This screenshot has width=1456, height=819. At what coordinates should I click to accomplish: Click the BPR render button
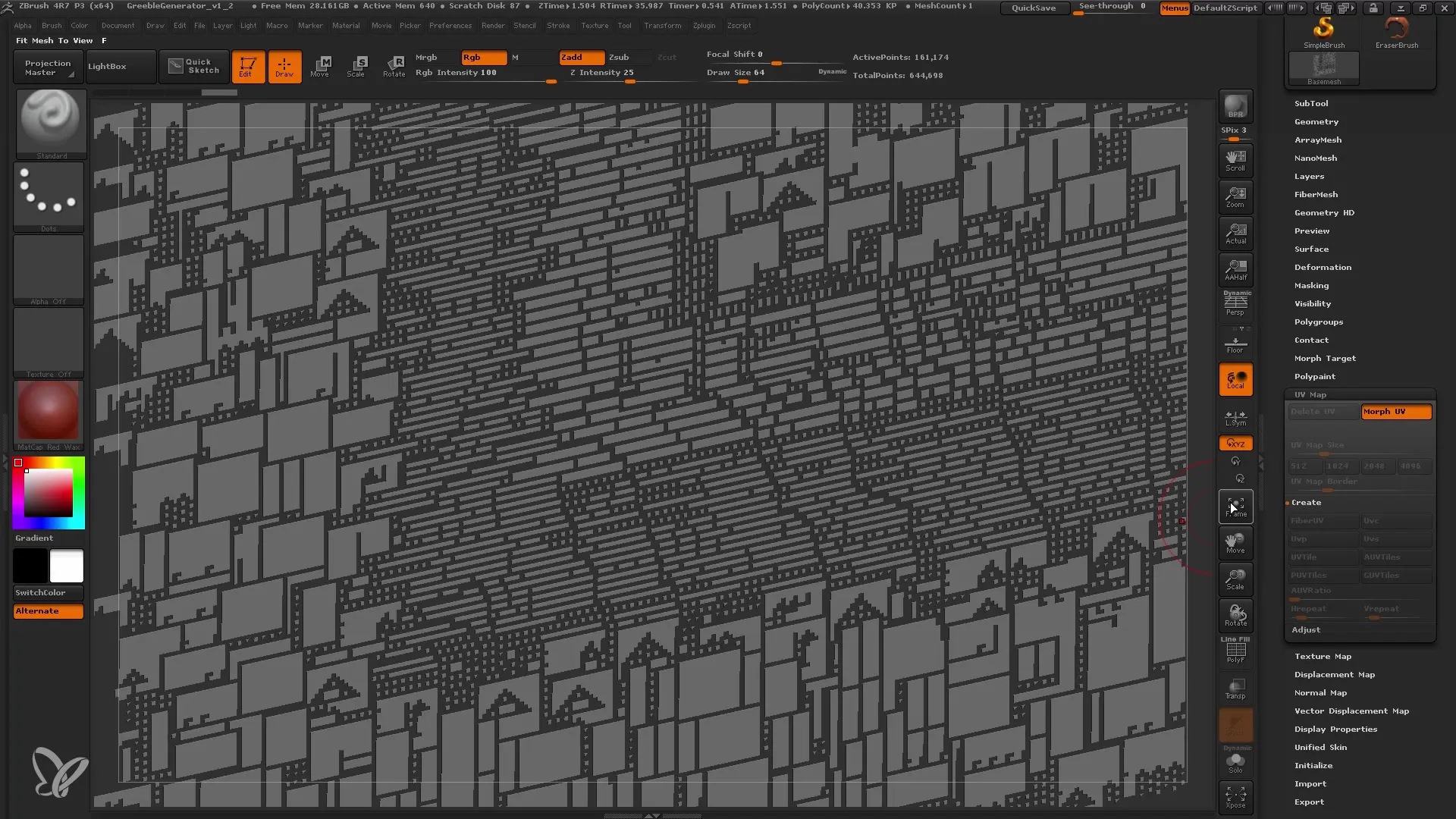[1235, 106]
